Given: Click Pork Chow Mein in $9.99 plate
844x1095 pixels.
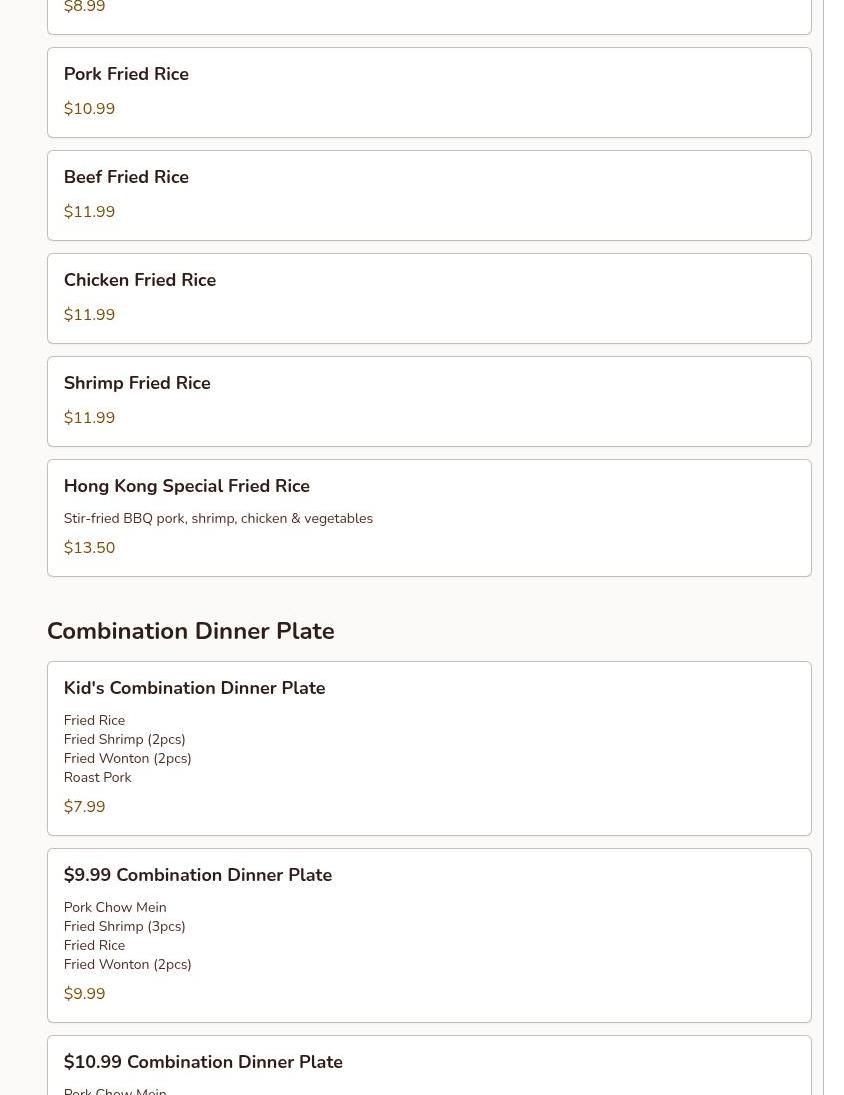Looking at the screenshot, I should click(115, 907).
